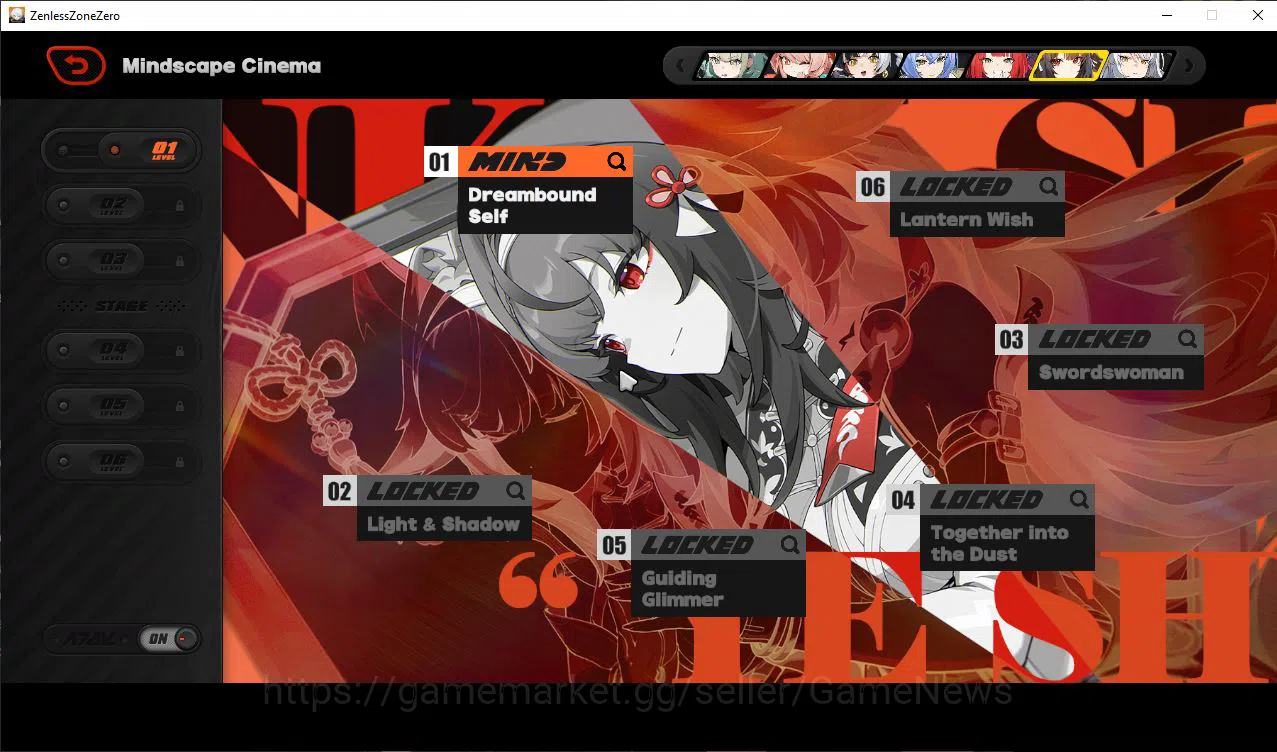This screenshot has width=1277, height=752.
Task: Click the STAGE label in side panel
Action: tap(121, 306)
